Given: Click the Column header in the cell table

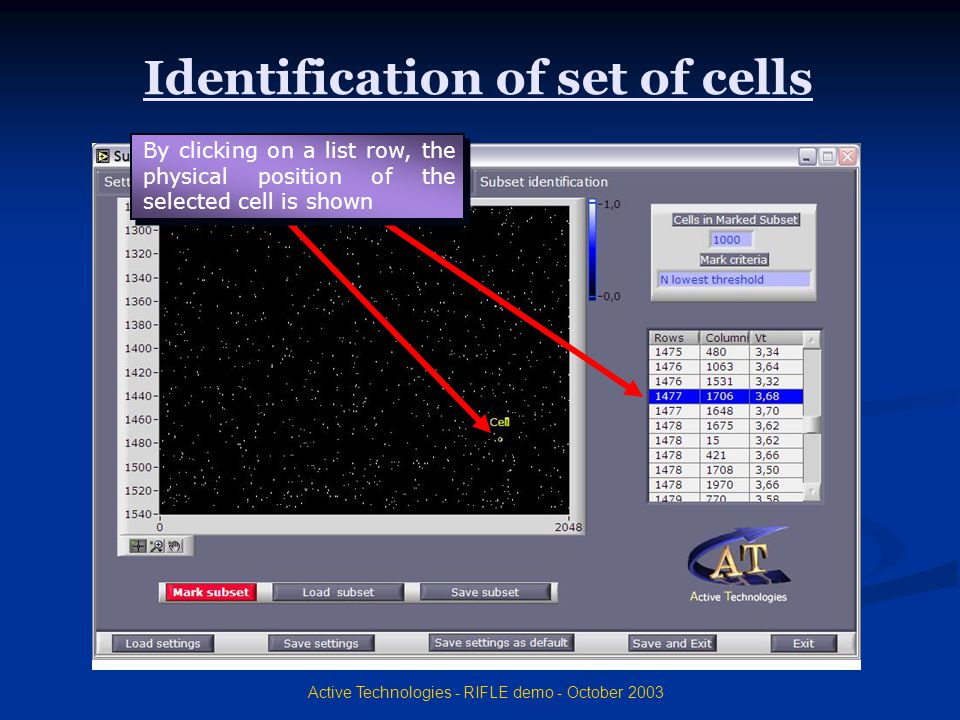Looking at the screenshot, I should click(x=725, y=338).
